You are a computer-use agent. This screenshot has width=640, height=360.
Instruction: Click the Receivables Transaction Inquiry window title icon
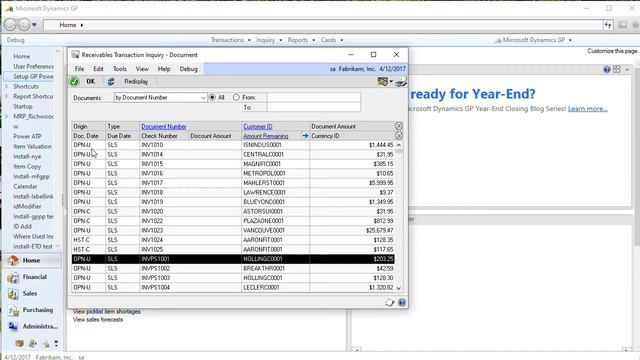(x=76, y=55)
